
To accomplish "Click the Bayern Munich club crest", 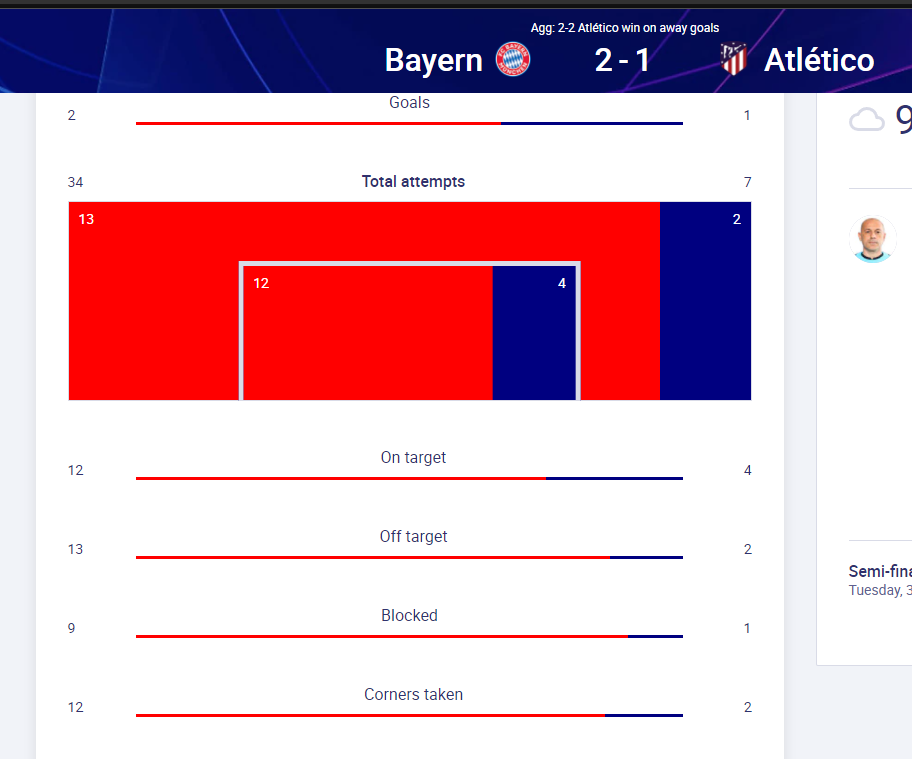I will point(512,59).
